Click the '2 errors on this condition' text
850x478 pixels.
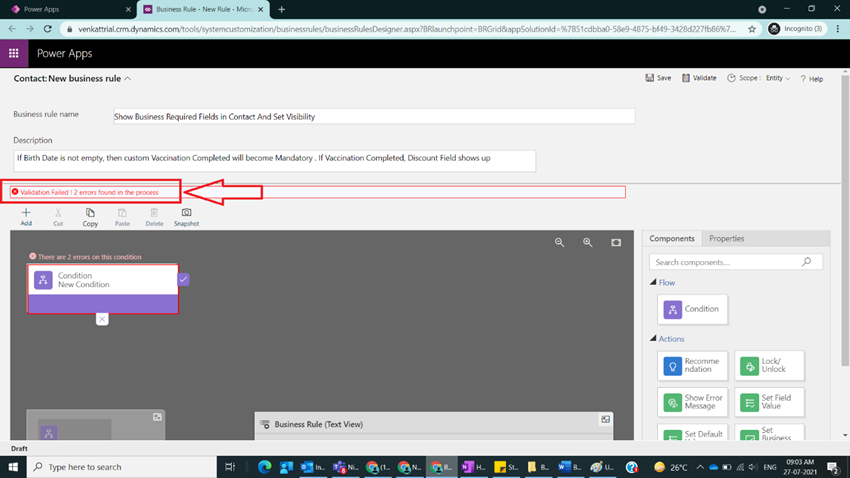89,257
